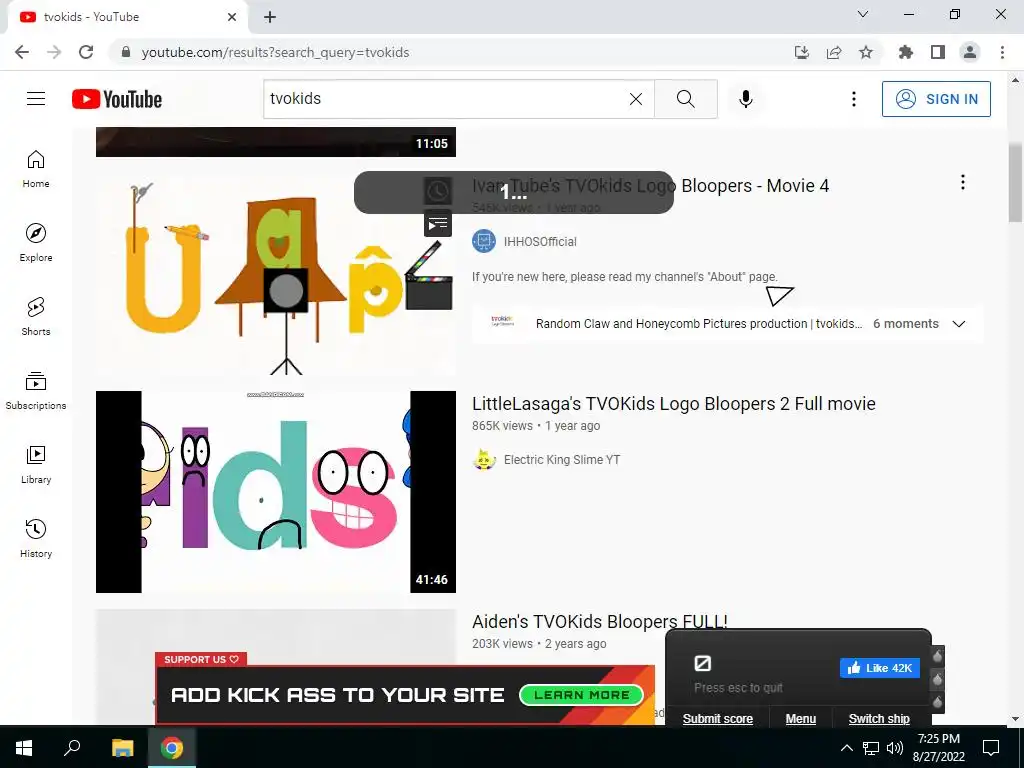Go back with browser back arrow

[x=22, y=52]
